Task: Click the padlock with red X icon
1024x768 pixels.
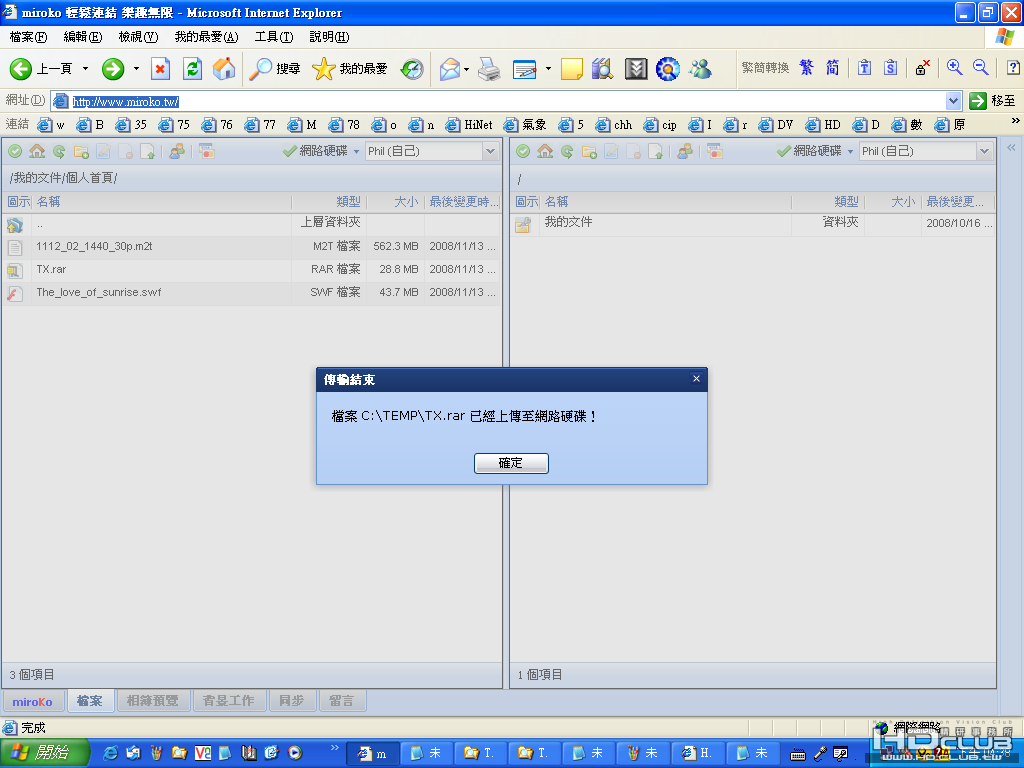Action: 922,67
